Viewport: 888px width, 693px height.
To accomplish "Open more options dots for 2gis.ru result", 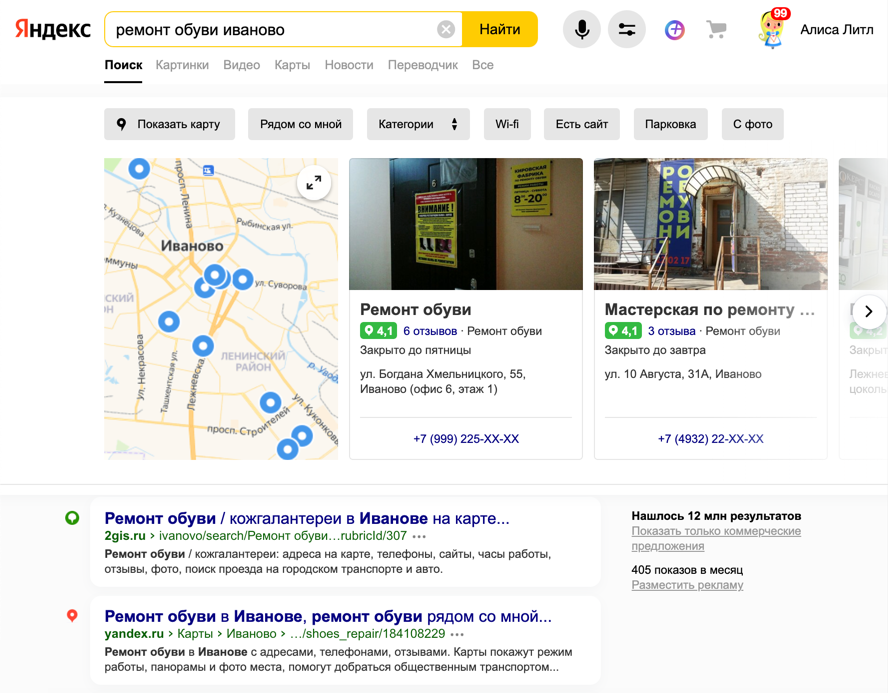I will click(x=419, y=536).
